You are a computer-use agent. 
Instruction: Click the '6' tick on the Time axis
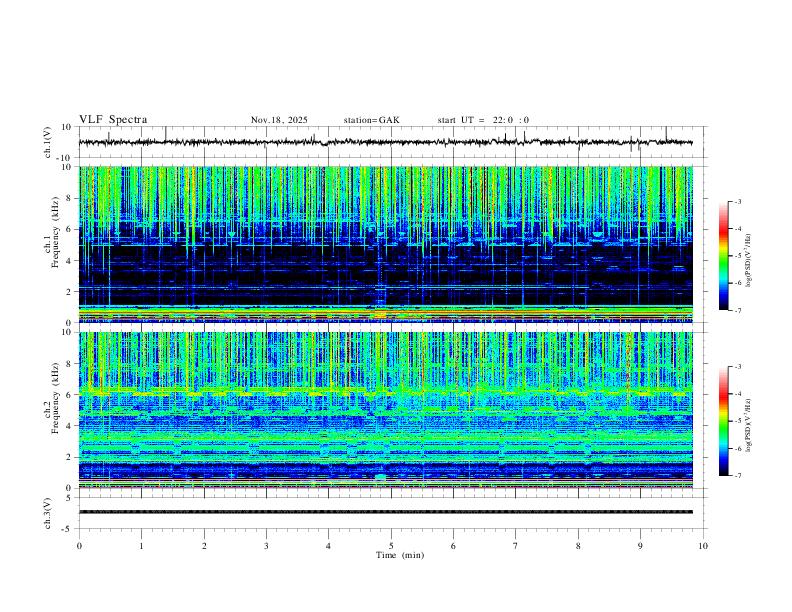point(453,546)
